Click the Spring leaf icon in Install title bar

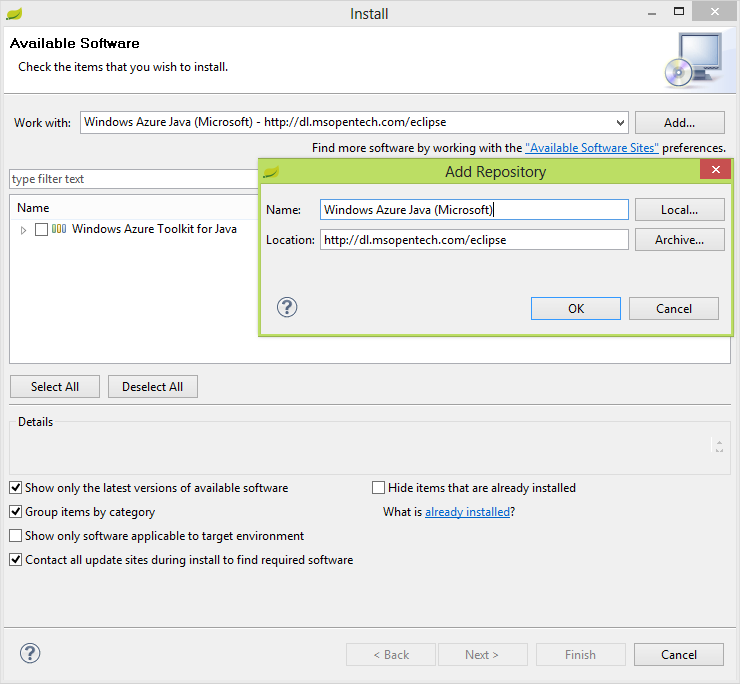point(14,14)
